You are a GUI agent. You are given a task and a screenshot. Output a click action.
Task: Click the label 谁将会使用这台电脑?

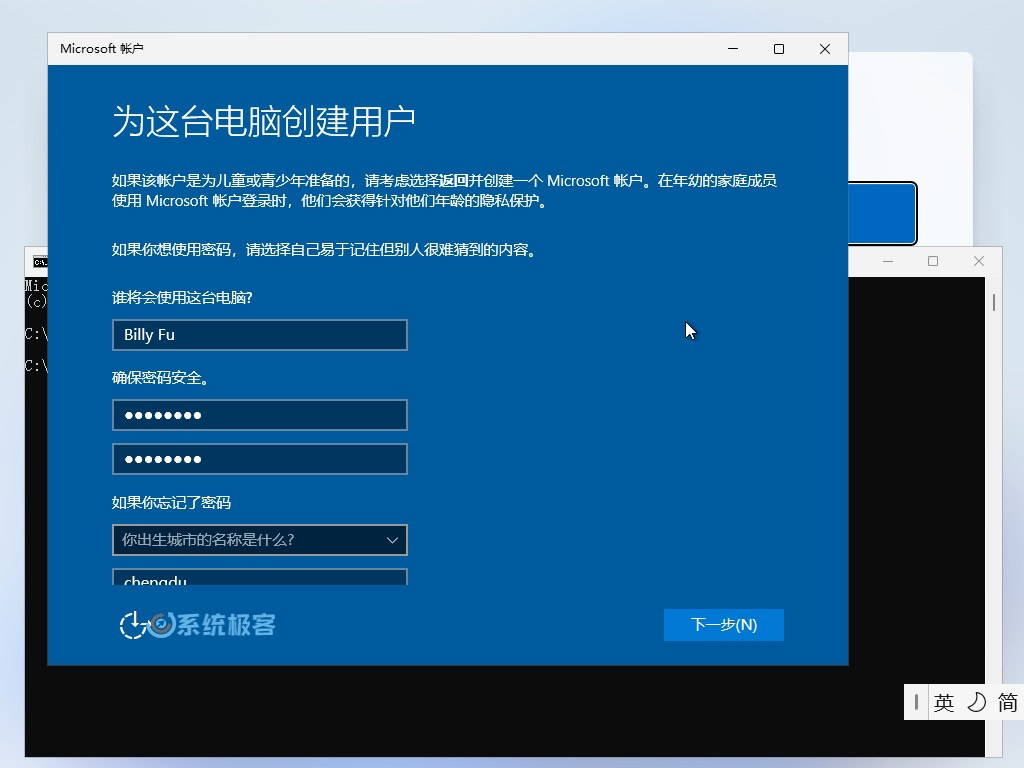tap(182, 298)
